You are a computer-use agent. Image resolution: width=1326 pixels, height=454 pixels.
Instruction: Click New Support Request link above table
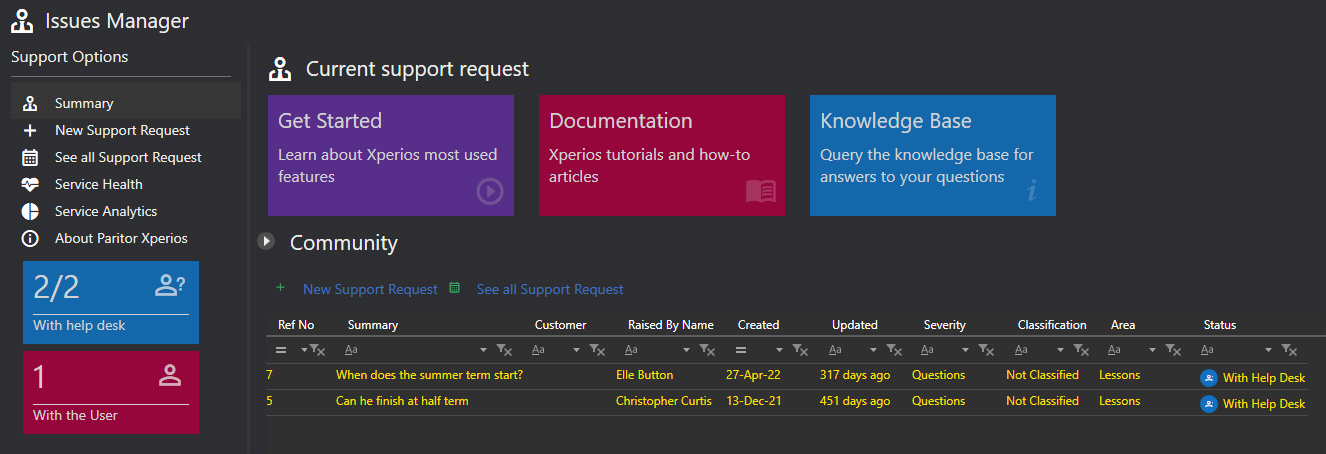point(370,289)
